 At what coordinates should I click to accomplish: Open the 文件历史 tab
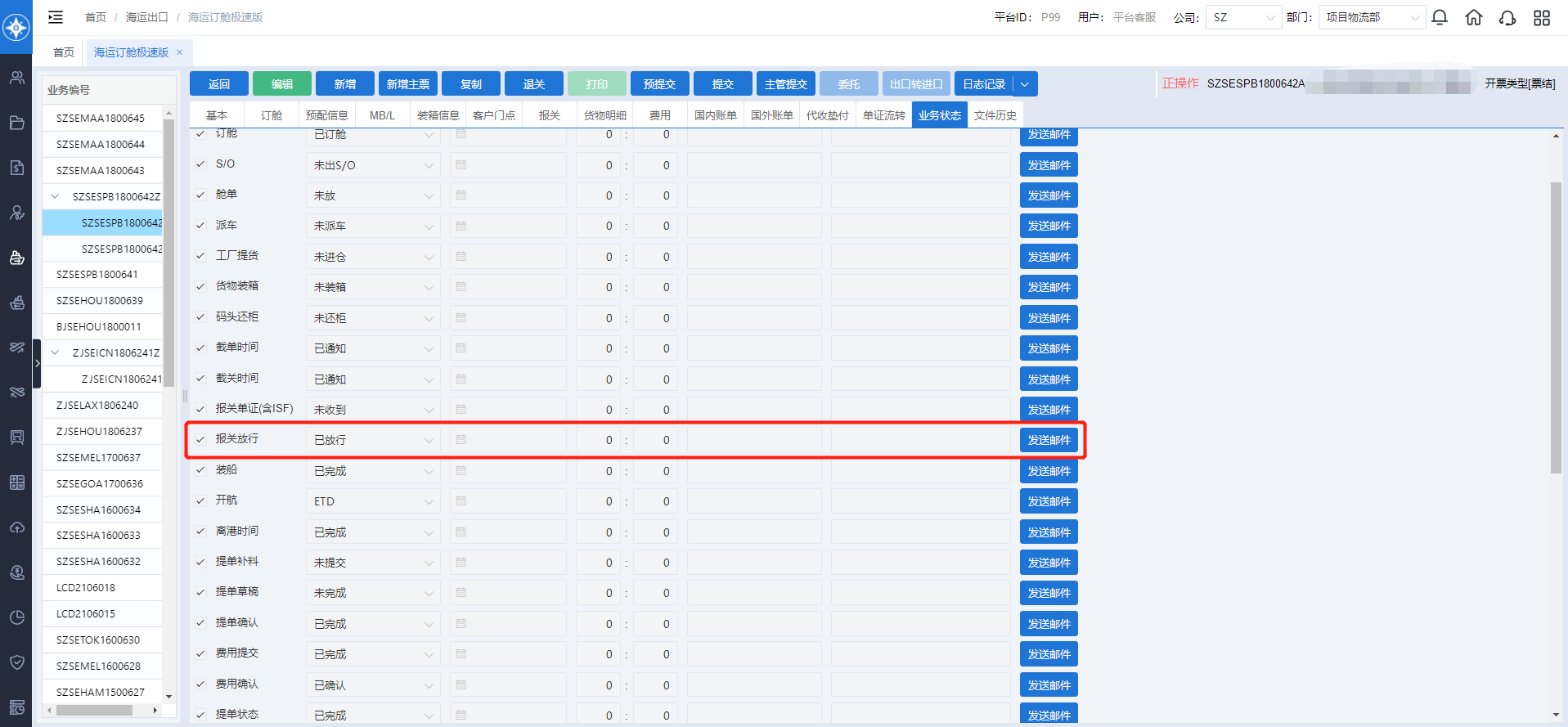pos(995,115)
